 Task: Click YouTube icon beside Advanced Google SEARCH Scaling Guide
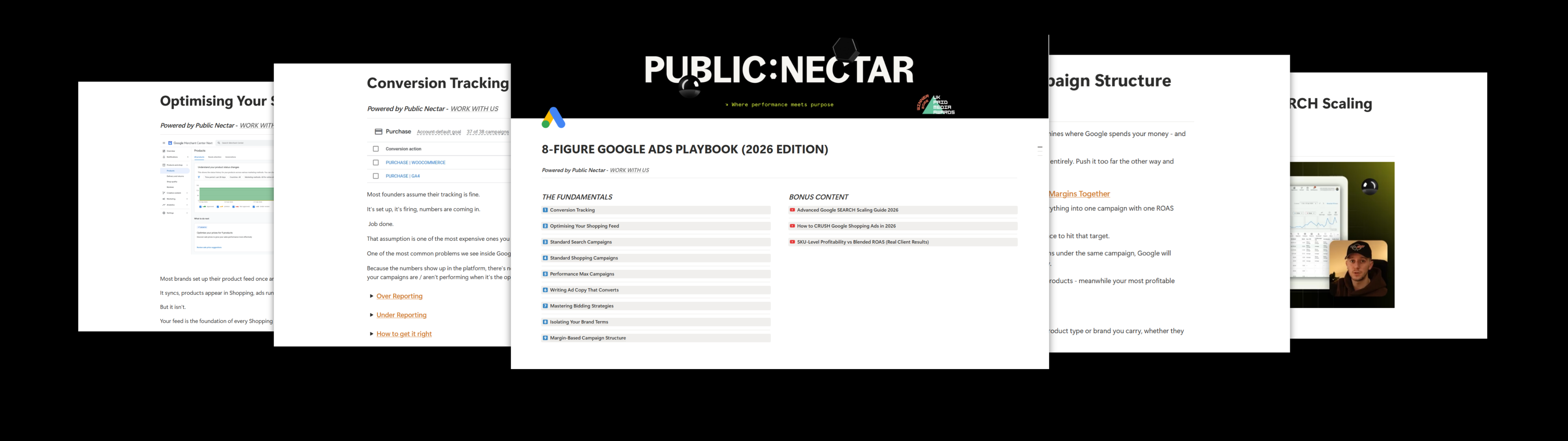(792, 210)
